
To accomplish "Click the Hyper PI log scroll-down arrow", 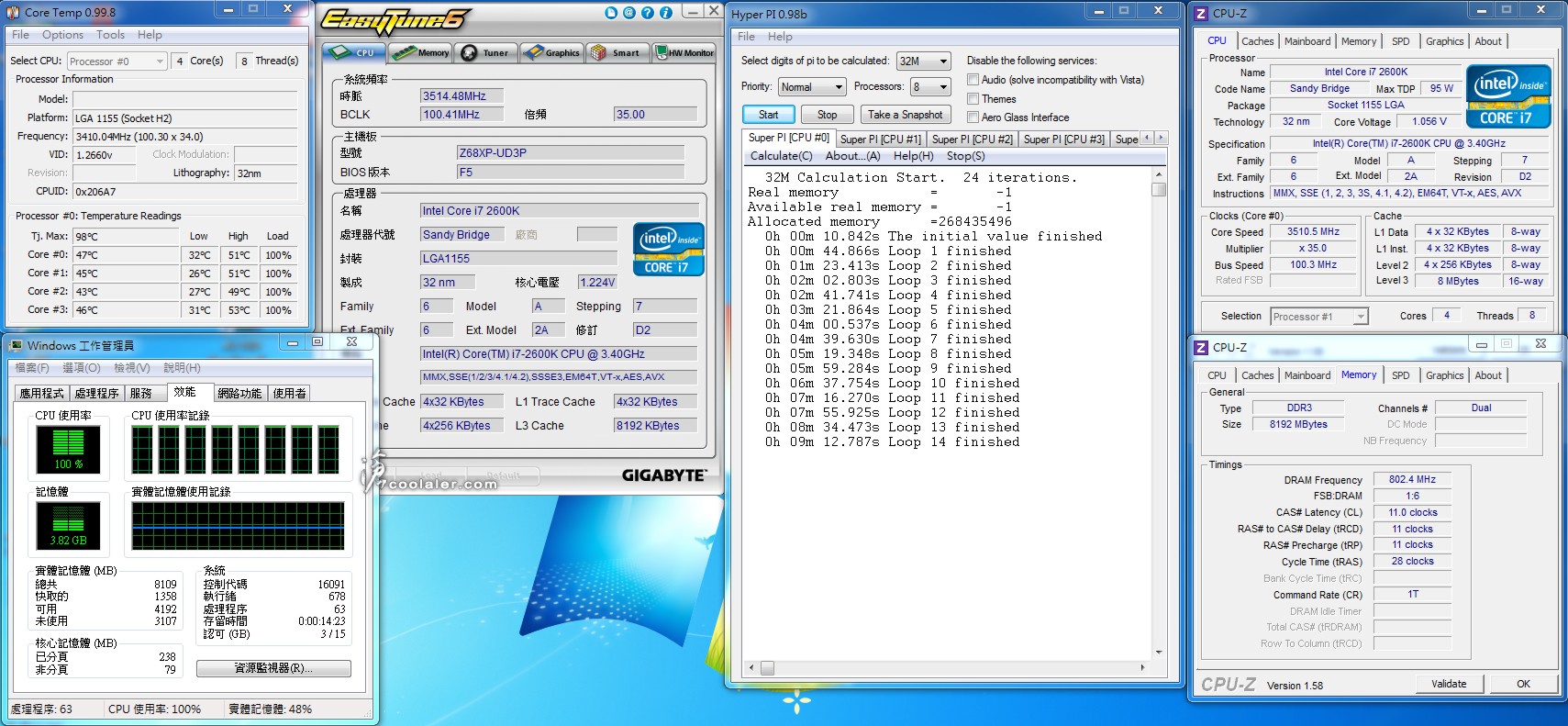I will click(1159, 652).
